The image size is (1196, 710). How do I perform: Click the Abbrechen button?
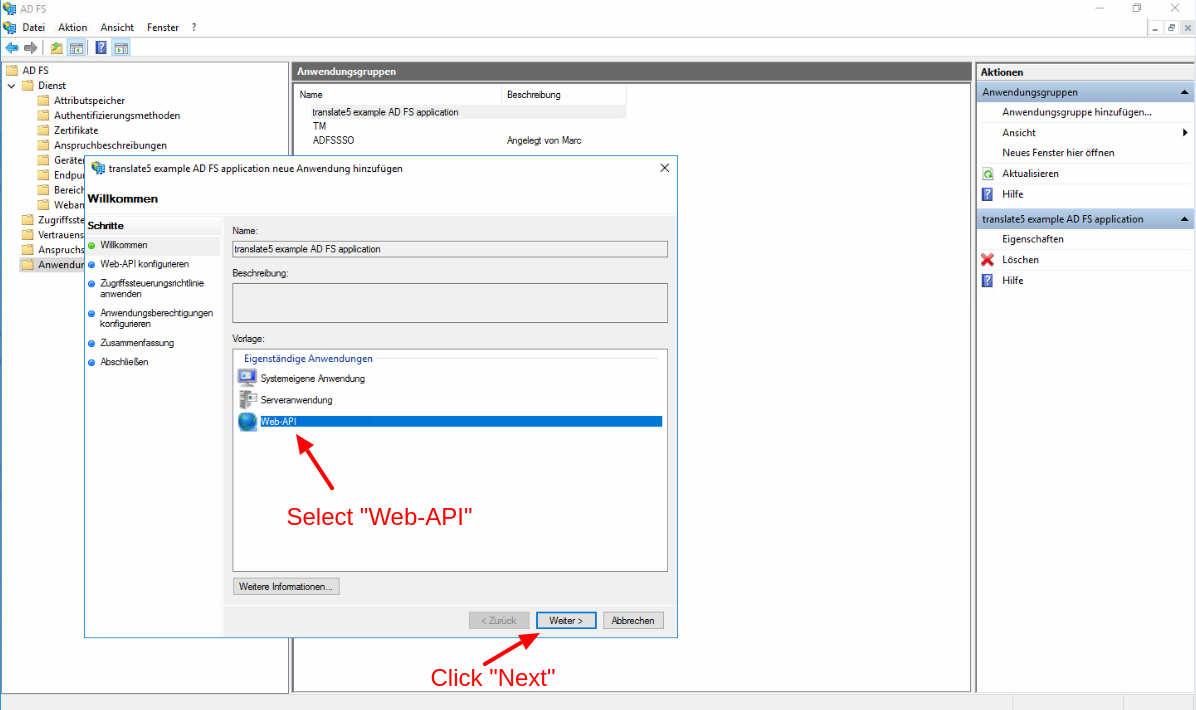(x=633, y=621)
